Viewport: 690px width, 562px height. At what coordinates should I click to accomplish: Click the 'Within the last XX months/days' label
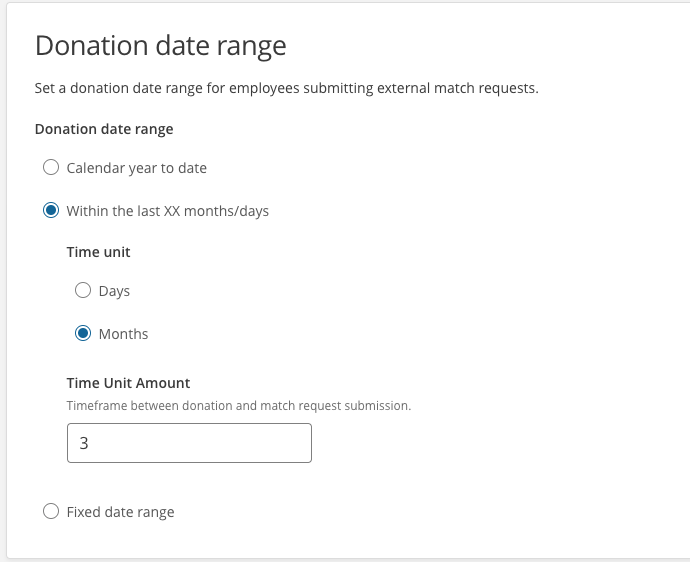(168, 211)
